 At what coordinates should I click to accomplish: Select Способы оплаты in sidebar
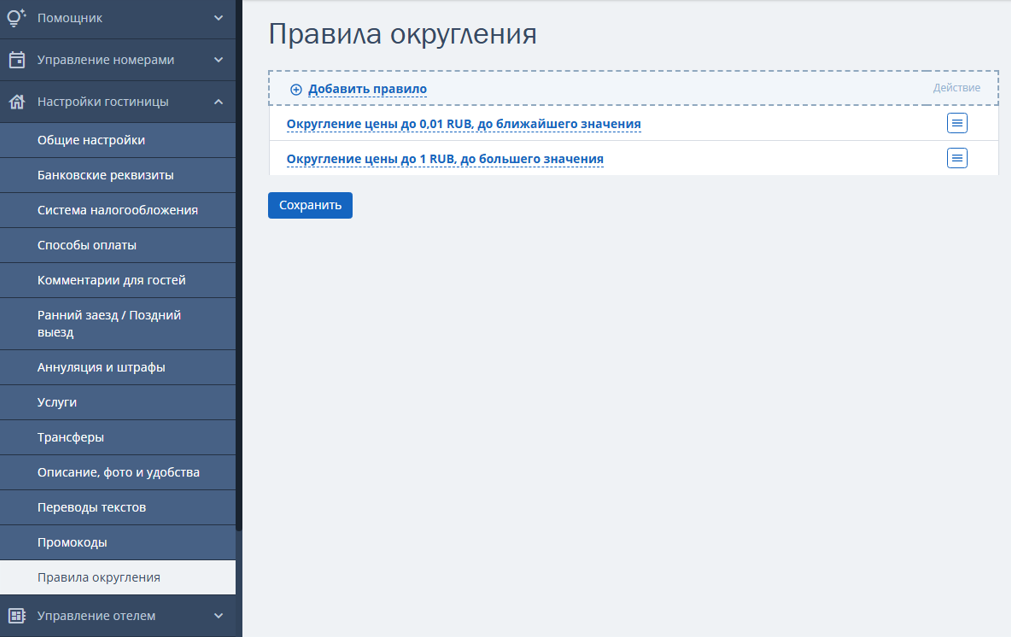click(x=117, y=245)
